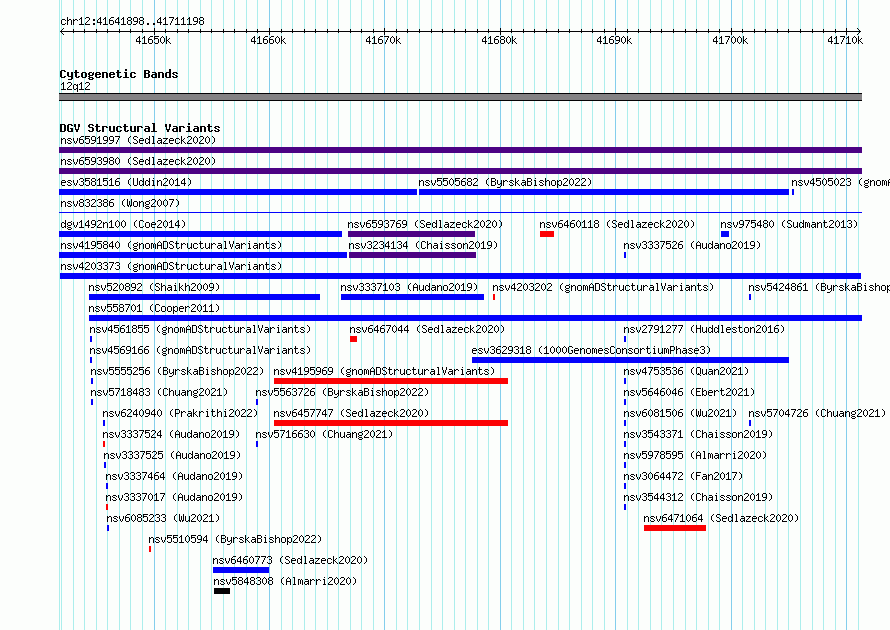Open nsv3337524 (Audano2019) label
Screen dimensions: 890x630
tap(171, 434)
